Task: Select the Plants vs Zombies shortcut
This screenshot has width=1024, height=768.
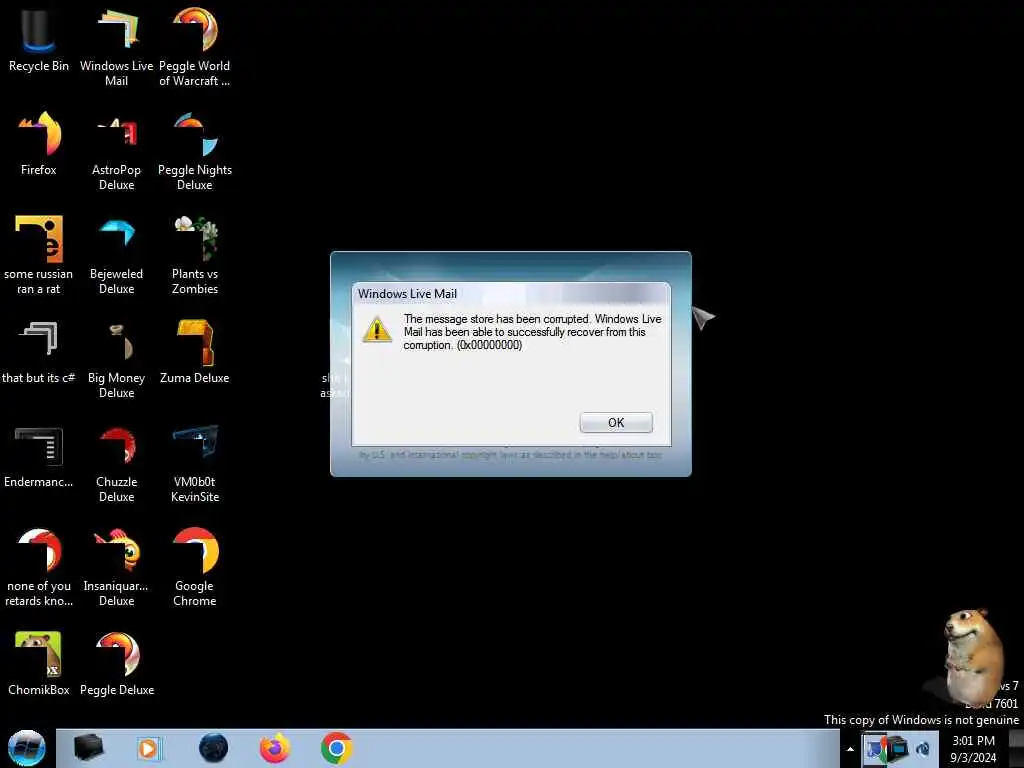Action: coord(195,255)
